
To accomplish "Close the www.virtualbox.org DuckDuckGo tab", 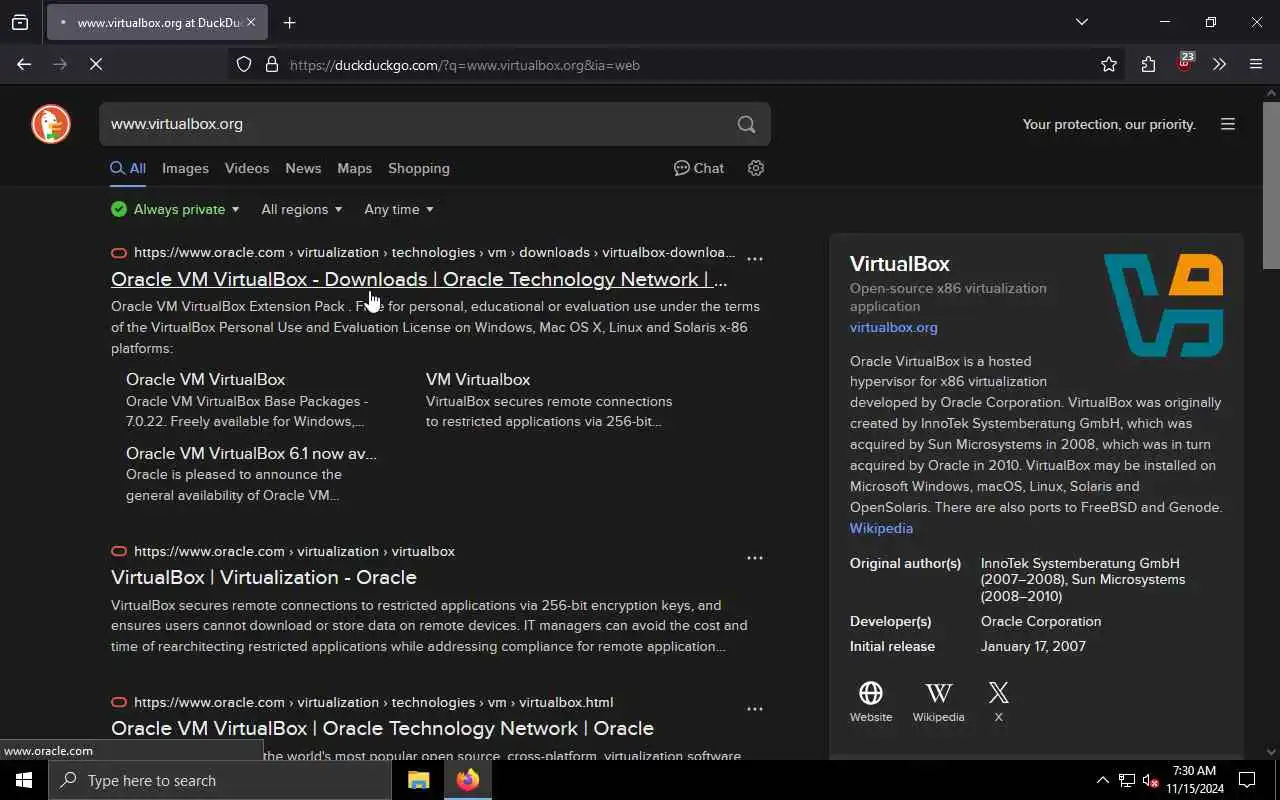I will coord(251,22).
